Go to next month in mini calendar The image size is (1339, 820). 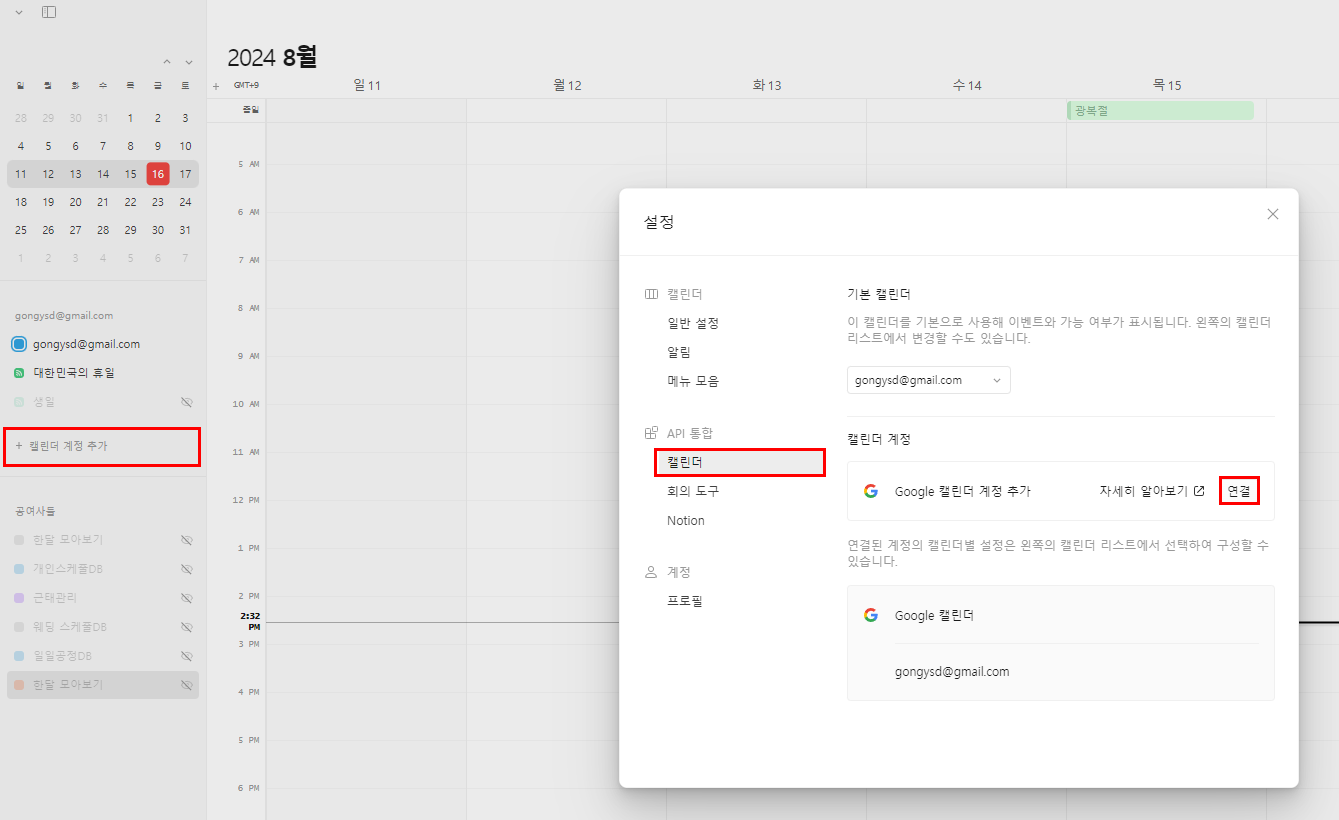[x=189, y=62]
